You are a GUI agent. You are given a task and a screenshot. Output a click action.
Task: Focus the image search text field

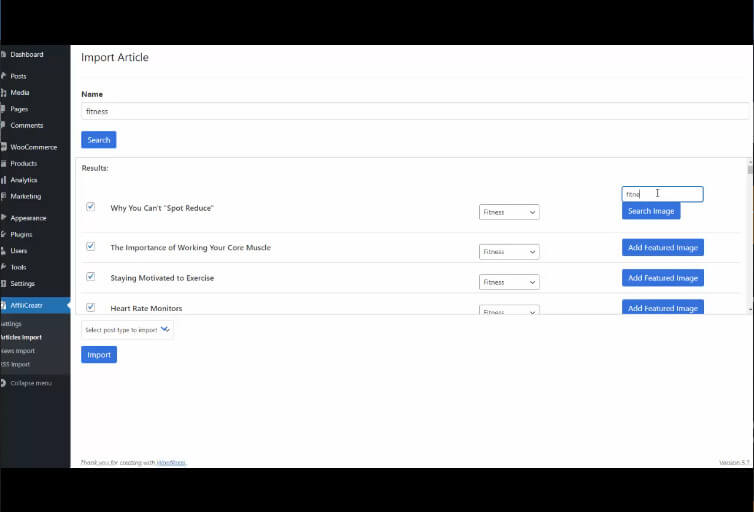click(663, 194)
